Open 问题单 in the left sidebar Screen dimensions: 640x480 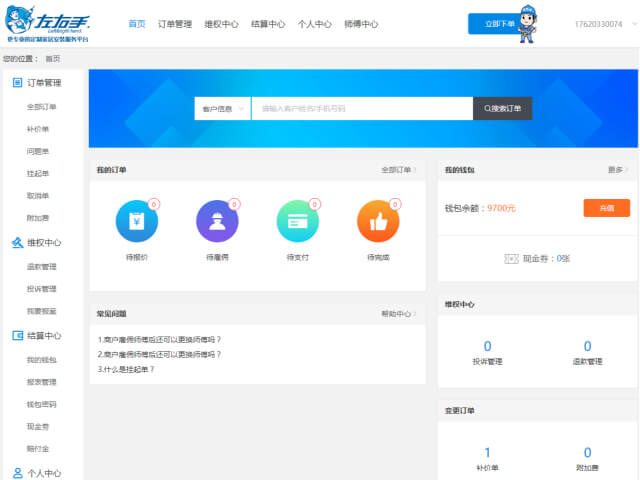pyautogui.click(x=38, y=151)
